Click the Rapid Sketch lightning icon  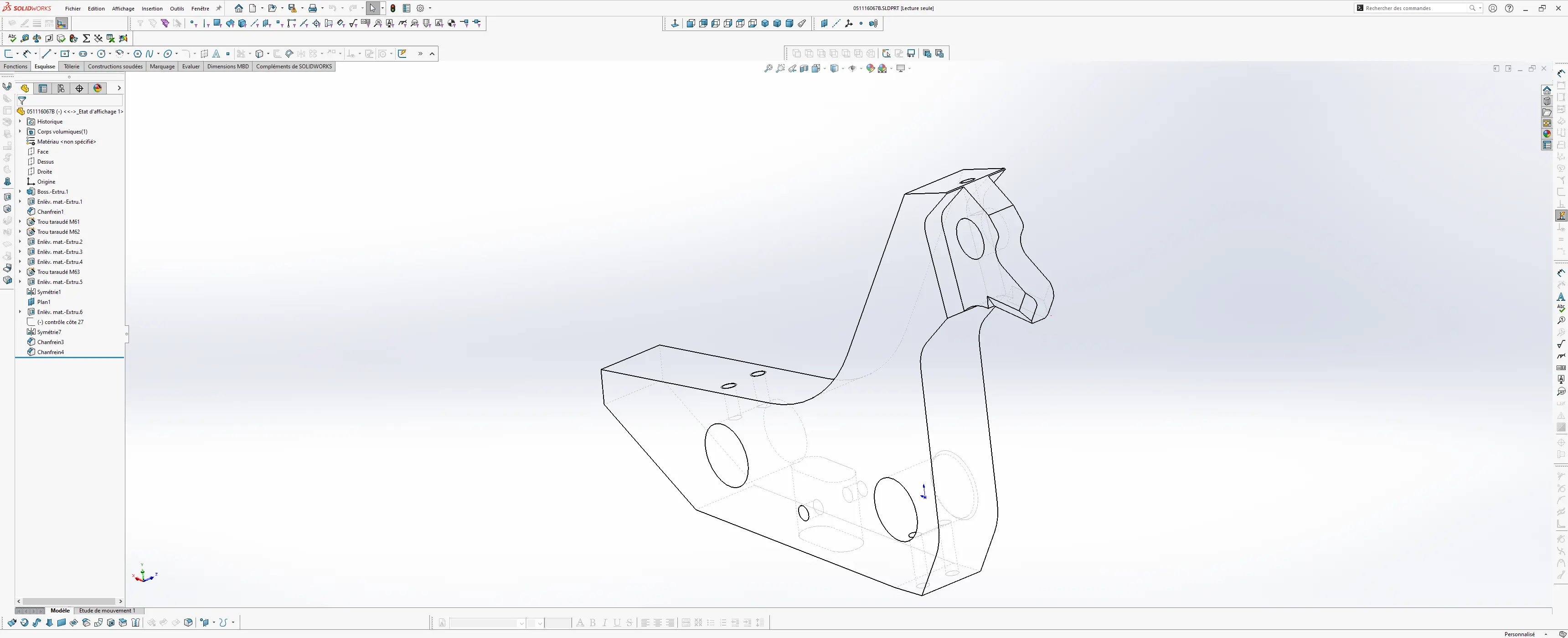[402, 54]
